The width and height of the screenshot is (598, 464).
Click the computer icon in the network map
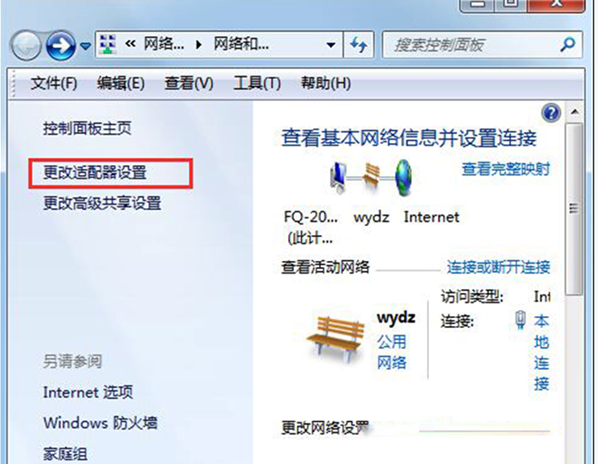338,177
